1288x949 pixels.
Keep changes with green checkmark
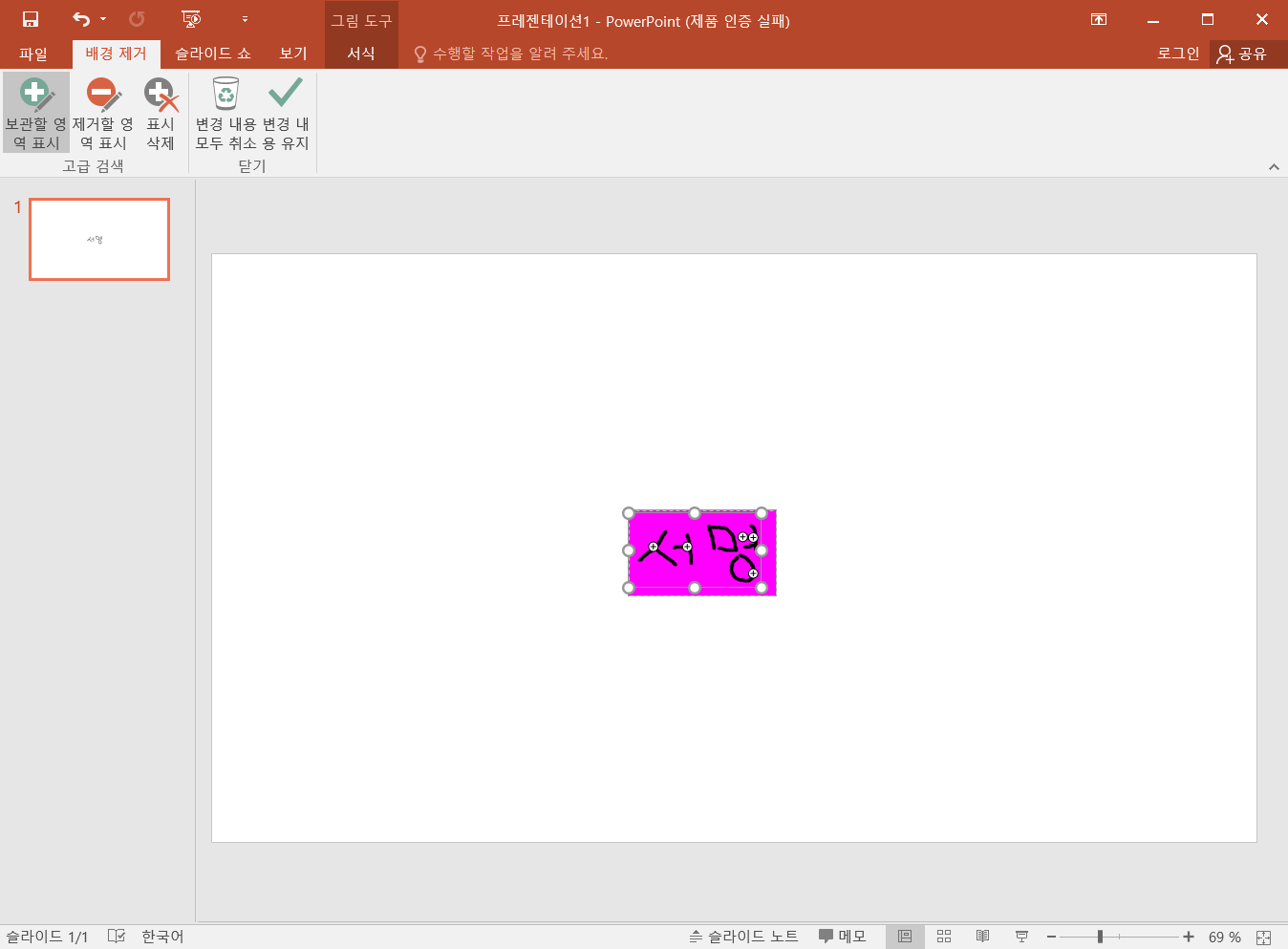tap(286, 113)
